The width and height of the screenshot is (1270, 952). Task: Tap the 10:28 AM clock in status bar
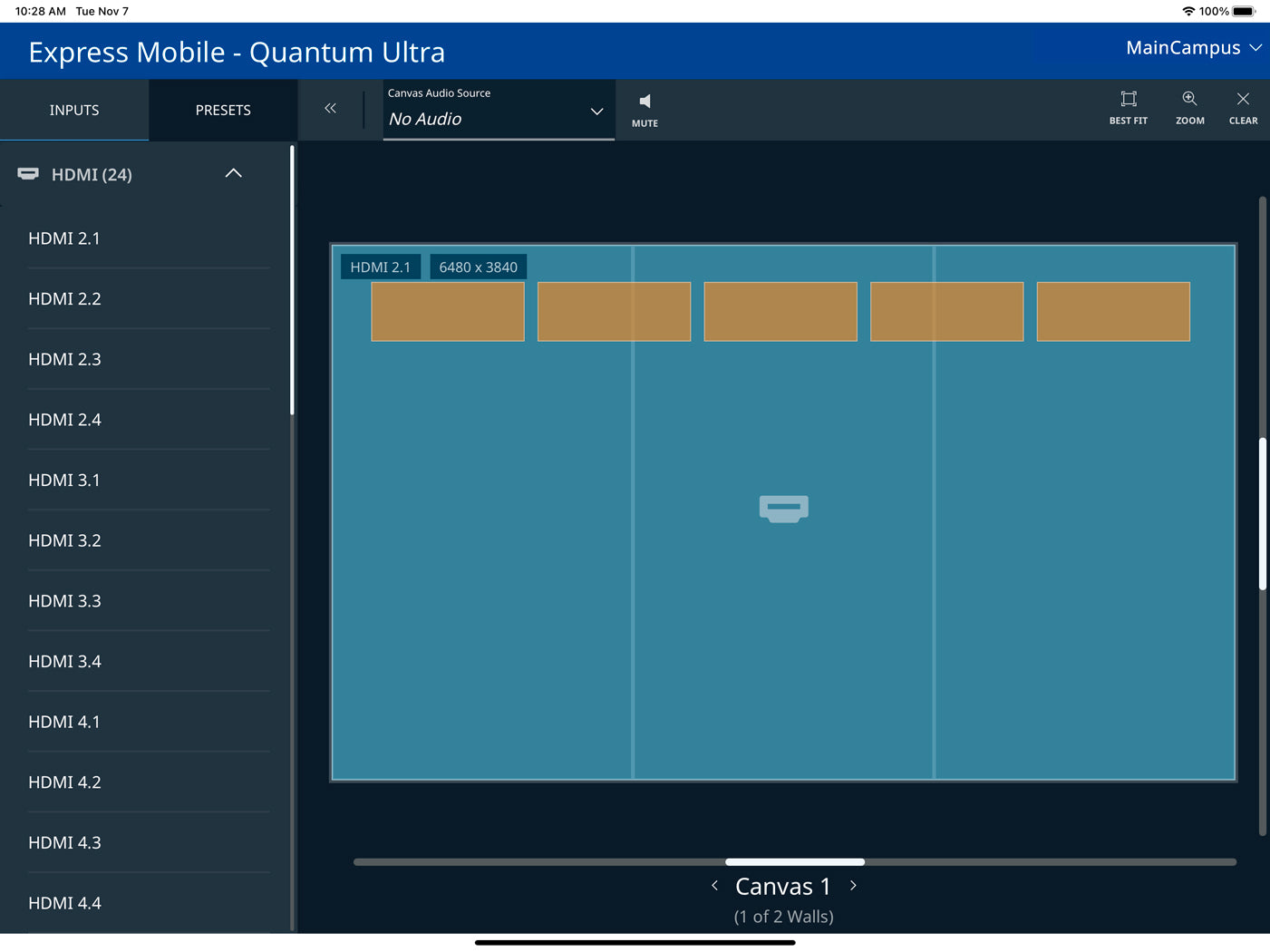coord(41,11)
